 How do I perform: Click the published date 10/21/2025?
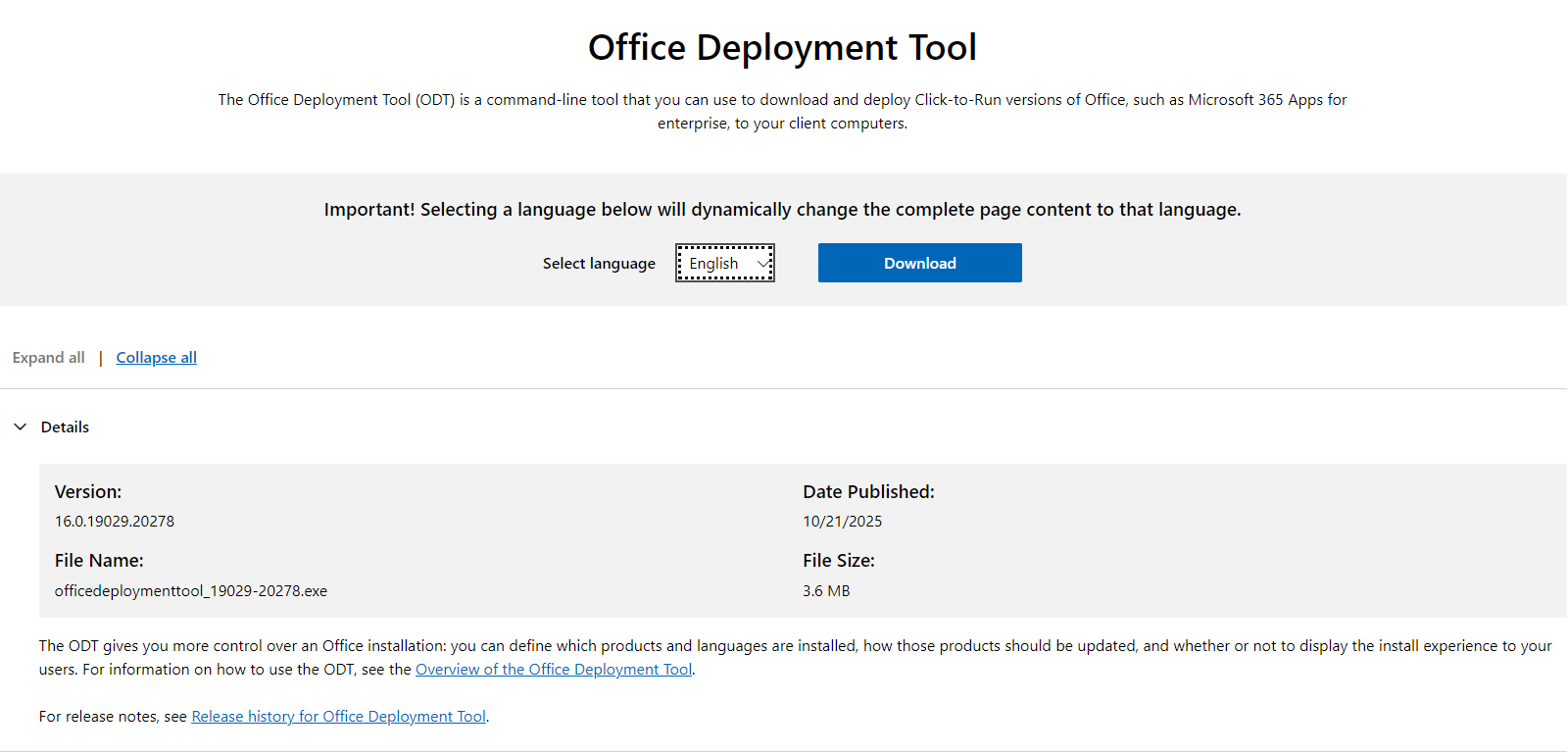point(842,522)
